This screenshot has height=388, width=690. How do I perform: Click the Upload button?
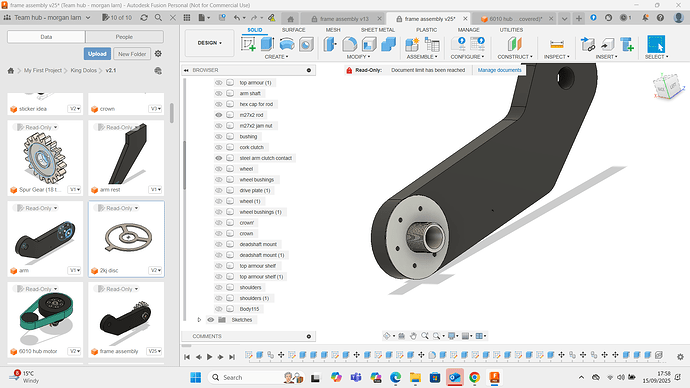tap(97, 54)
